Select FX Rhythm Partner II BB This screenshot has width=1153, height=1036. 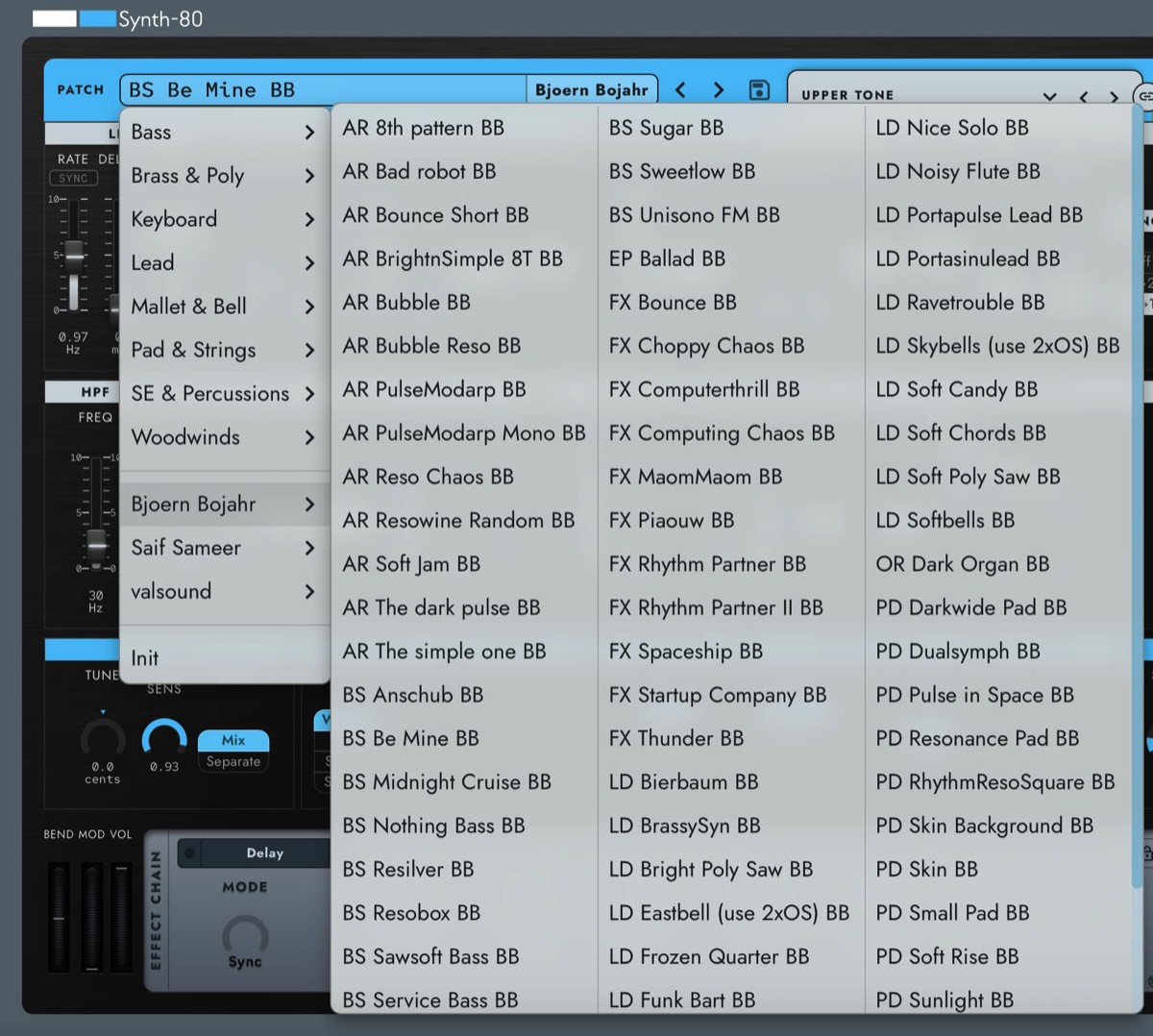[x=730, y=607]
